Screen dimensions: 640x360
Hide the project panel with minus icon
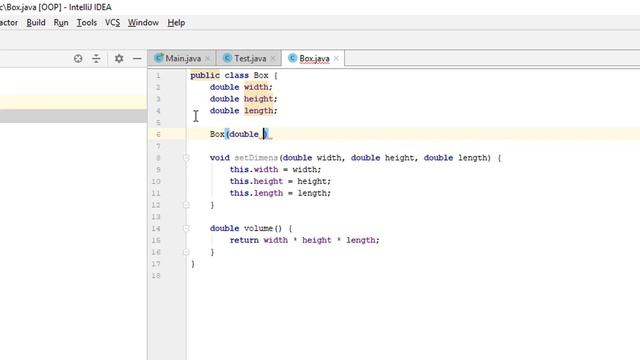[x=137, y=59]
